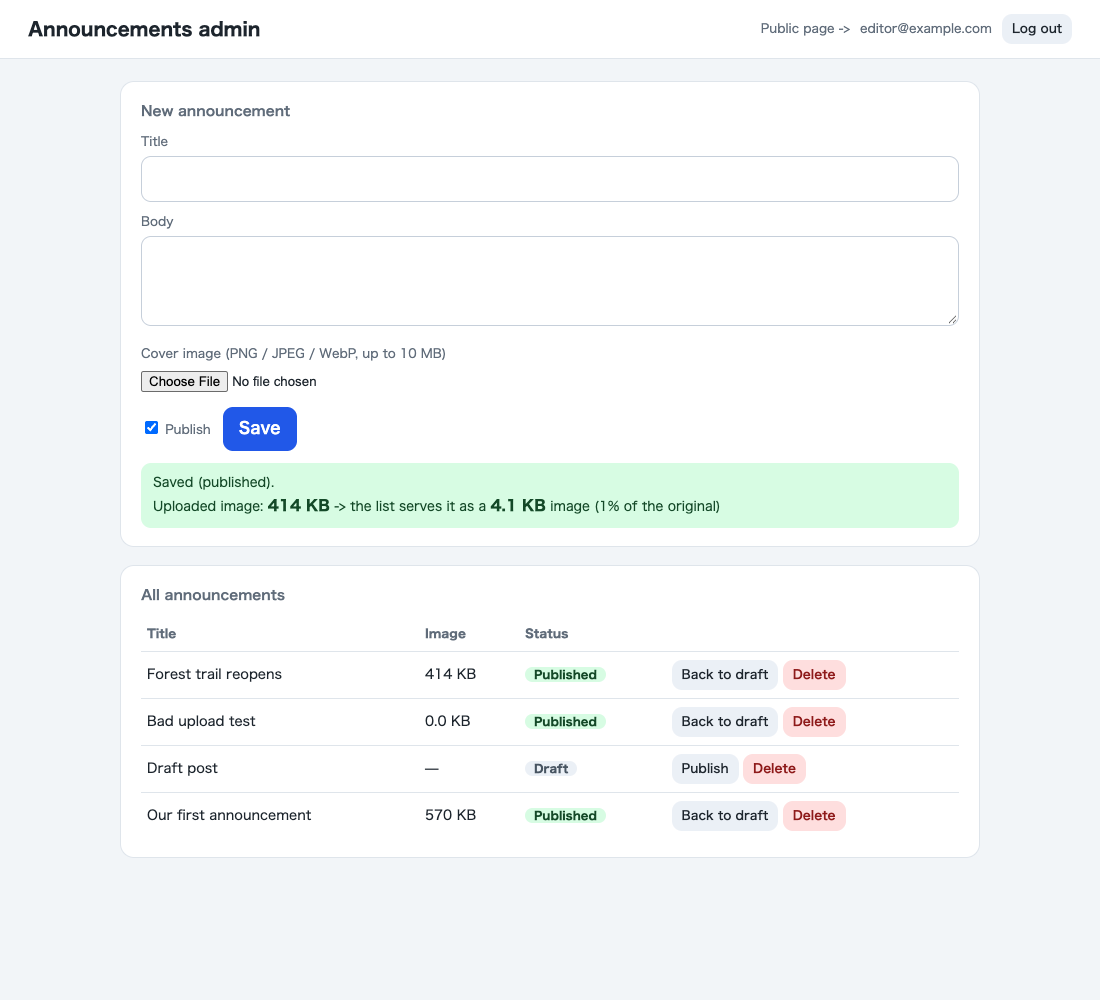
Task: Click Published badge on Our first announcement
Action: [x=565, y=816]
